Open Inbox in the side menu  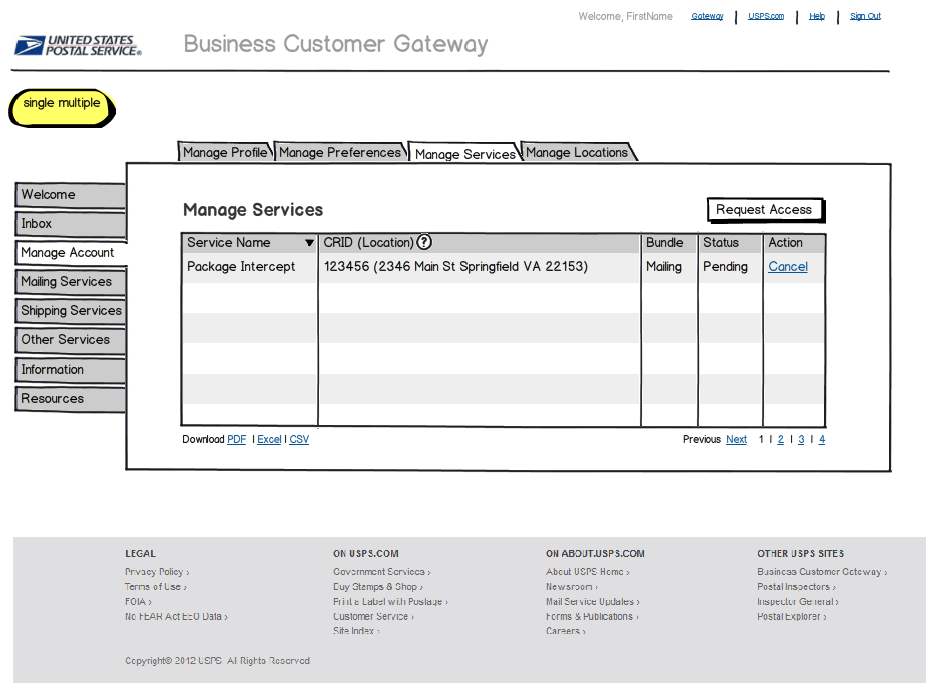pos(70,224)
